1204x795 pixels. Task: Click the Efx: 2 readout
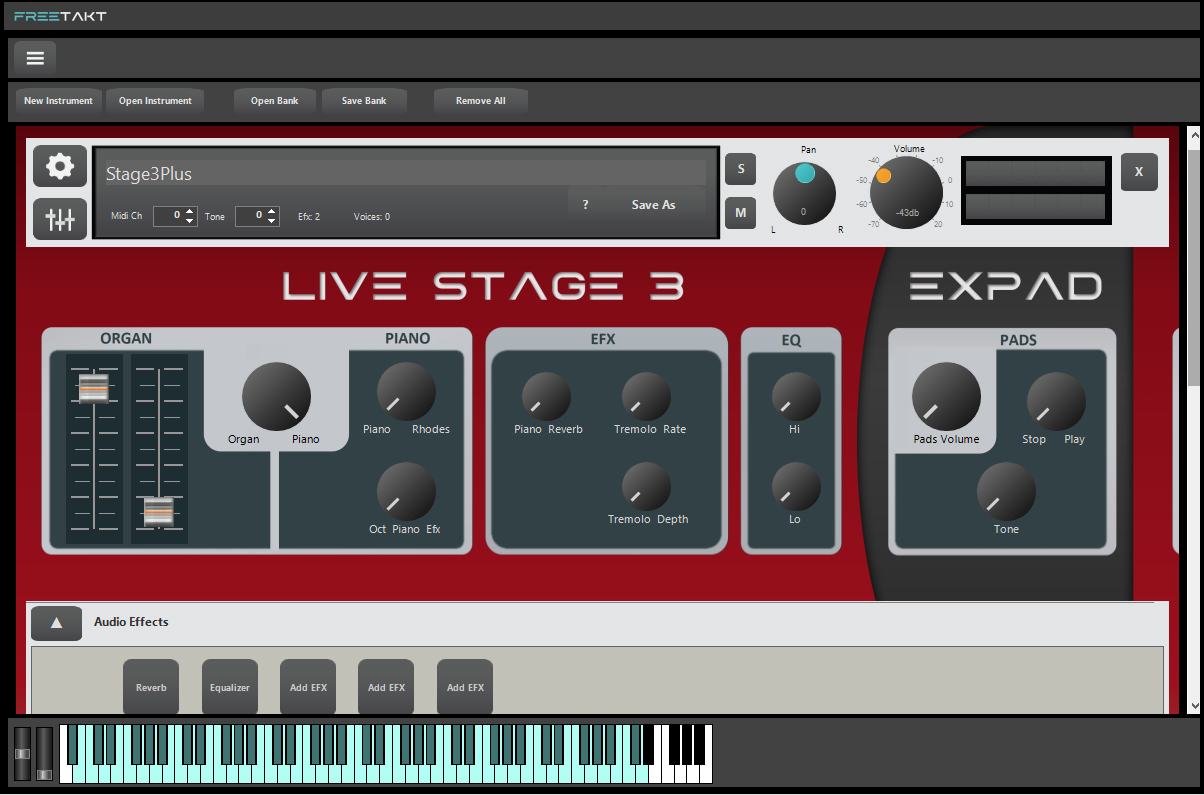pos(309,216)
